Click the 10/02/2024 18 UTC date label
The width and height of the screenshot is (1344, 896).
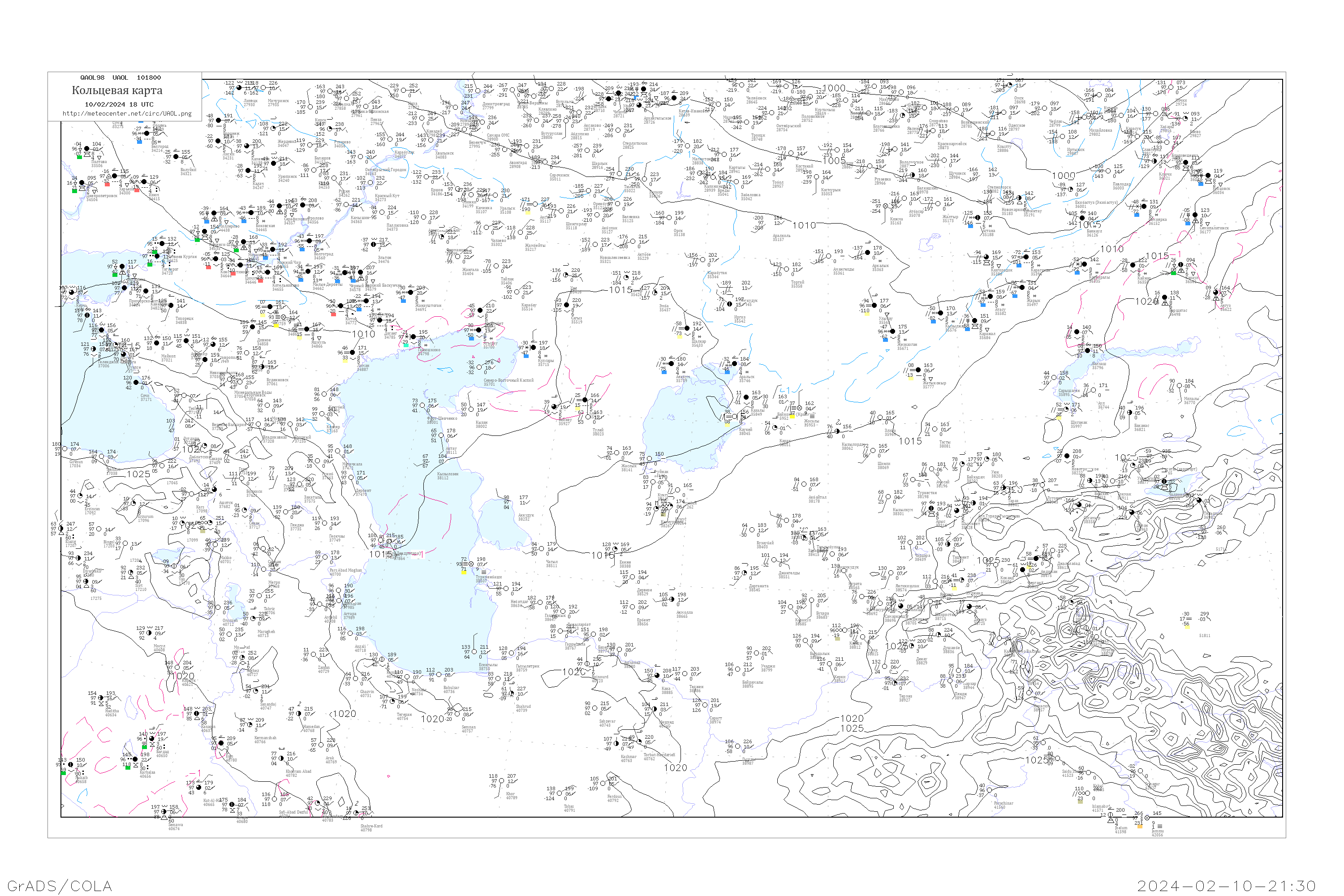pos(119,104)
